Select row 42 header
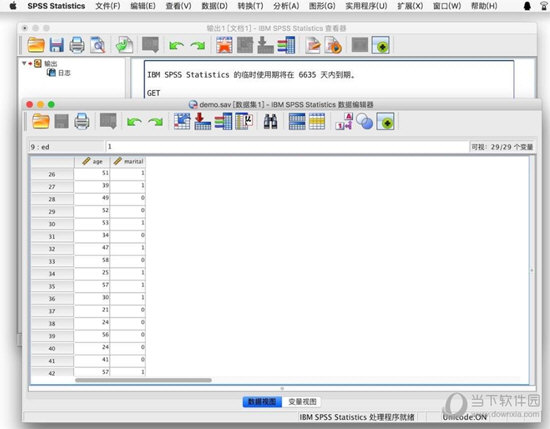The width and height of the screenshot is (550, 429). [x=52, y=373]
